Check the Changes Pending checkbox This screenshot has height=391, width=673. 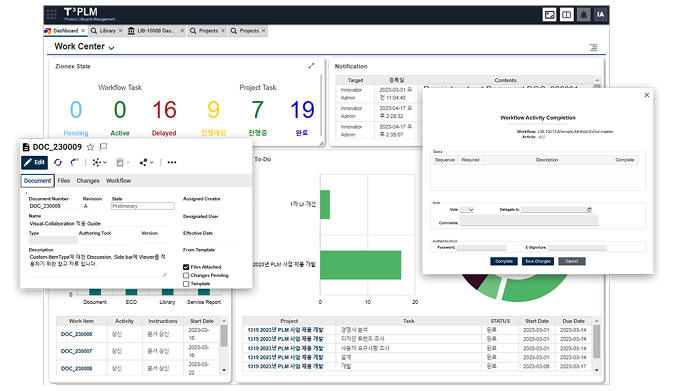pyautogui.click(x=186, y=276)
